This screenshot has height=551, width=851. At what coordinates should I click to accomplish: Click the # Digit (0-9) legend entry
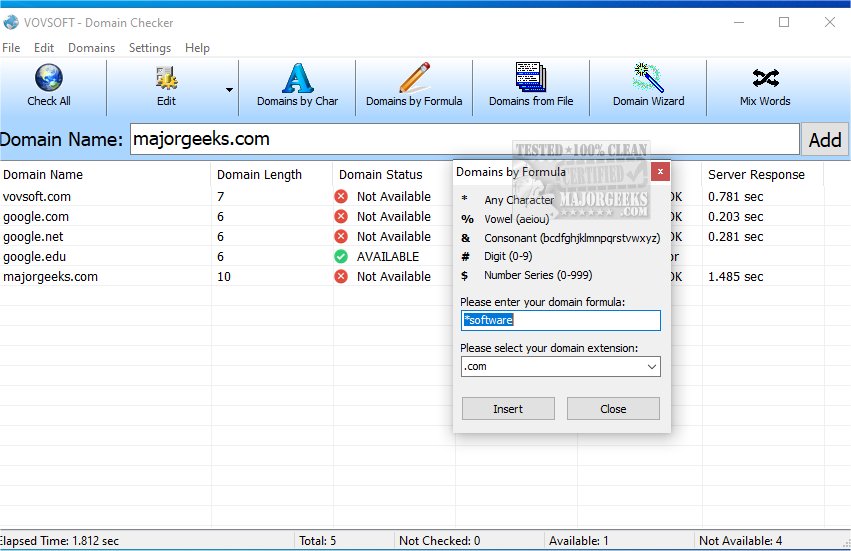[x=497, y=256]
